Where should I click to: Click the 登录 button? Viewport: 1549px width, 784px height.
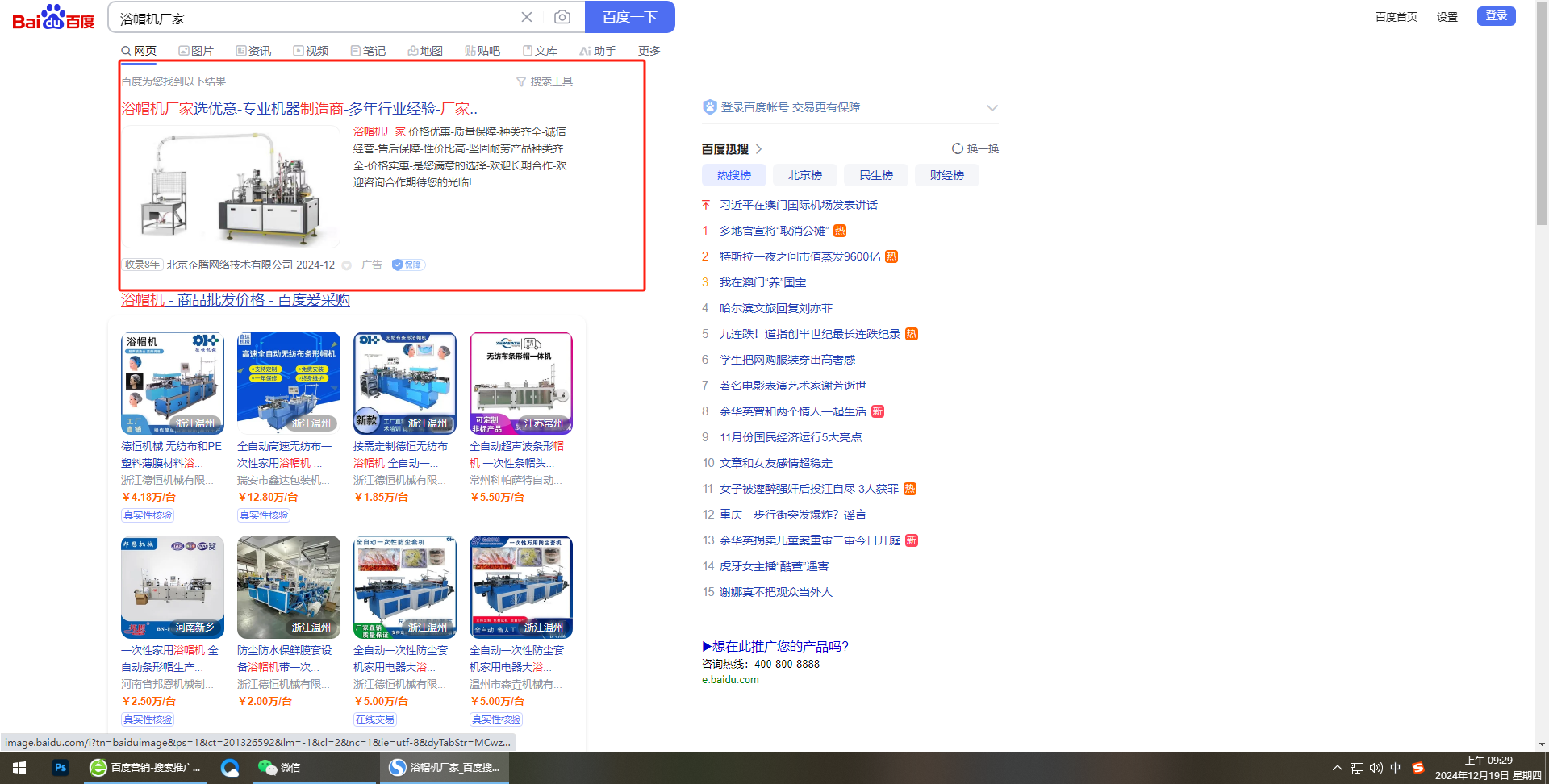(x=1497, y=16)
